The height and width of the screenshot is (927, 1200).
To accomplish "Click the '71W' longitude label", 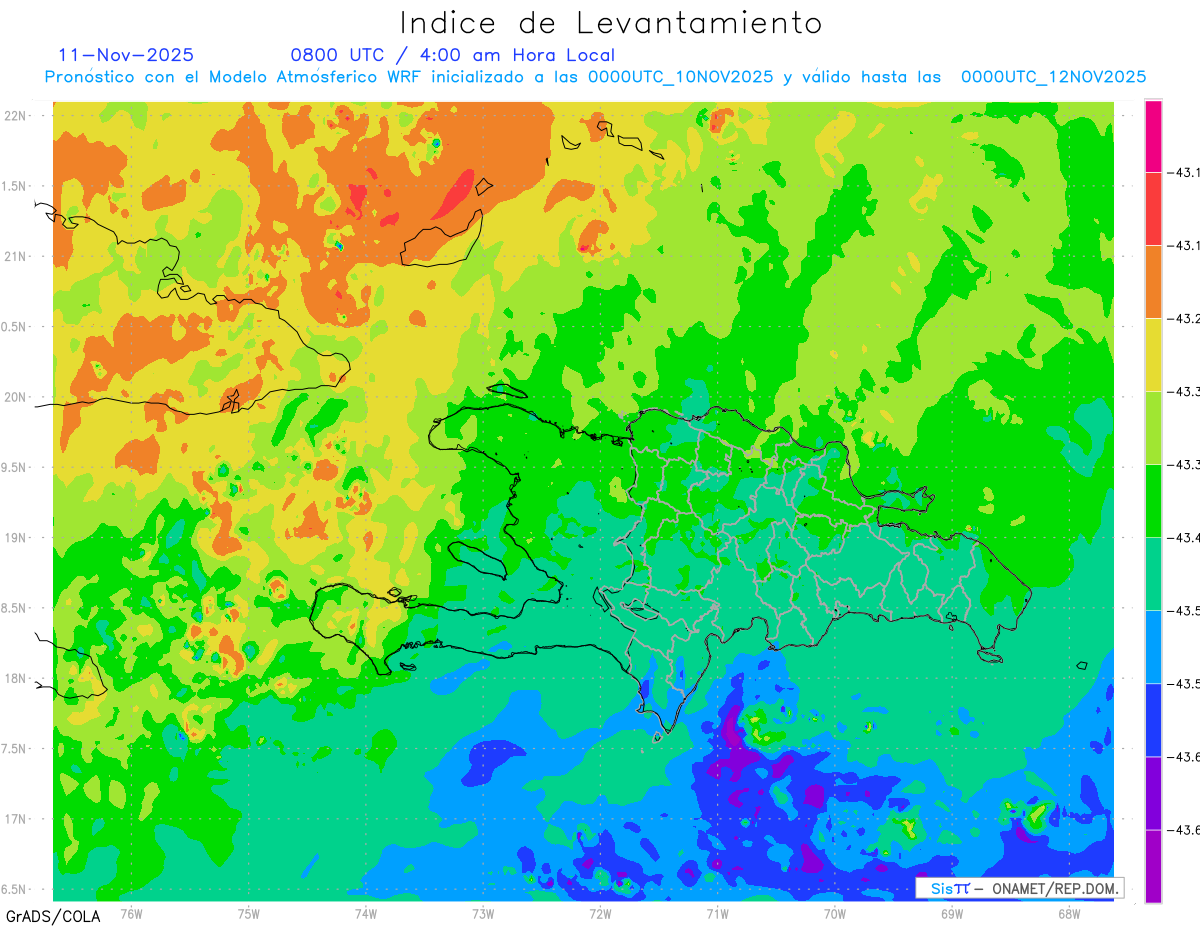I will point(717,912).
